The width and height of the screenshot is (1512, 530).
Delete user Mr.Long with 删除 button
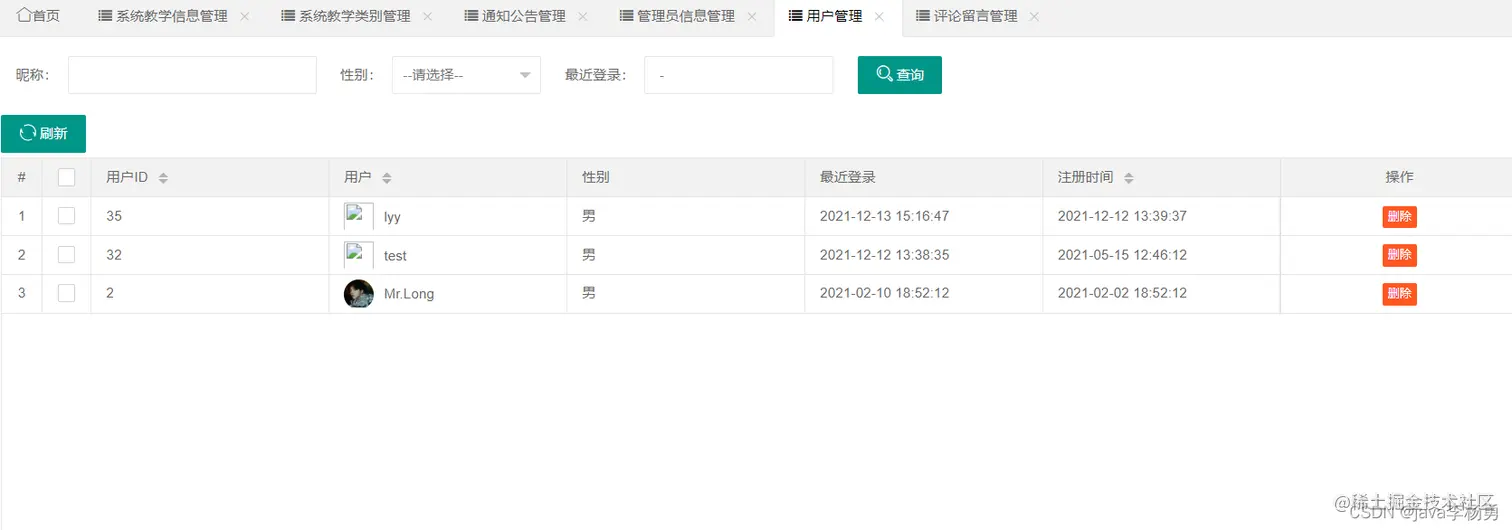tap(1400, 294)
